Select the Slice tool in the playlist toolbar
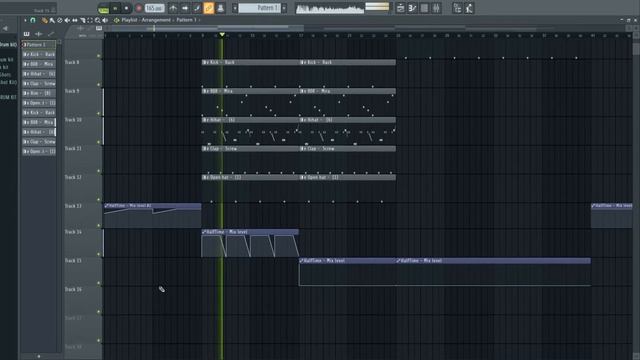The image size is (640, 360). [x=82, y=20]
